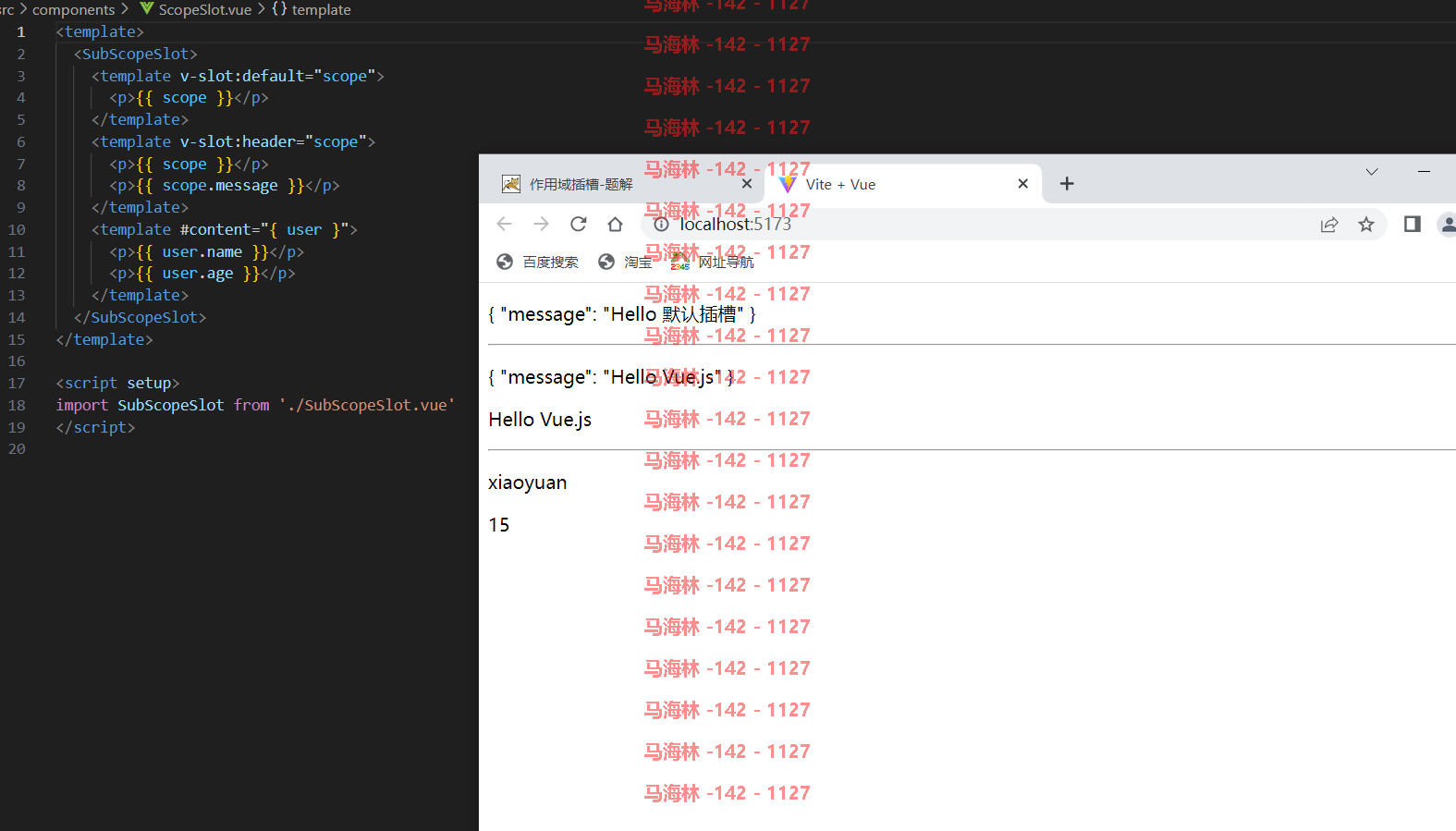Click line number 18 in the gutter
Viewport: 1456px width, 831px height.
point(17,405)
